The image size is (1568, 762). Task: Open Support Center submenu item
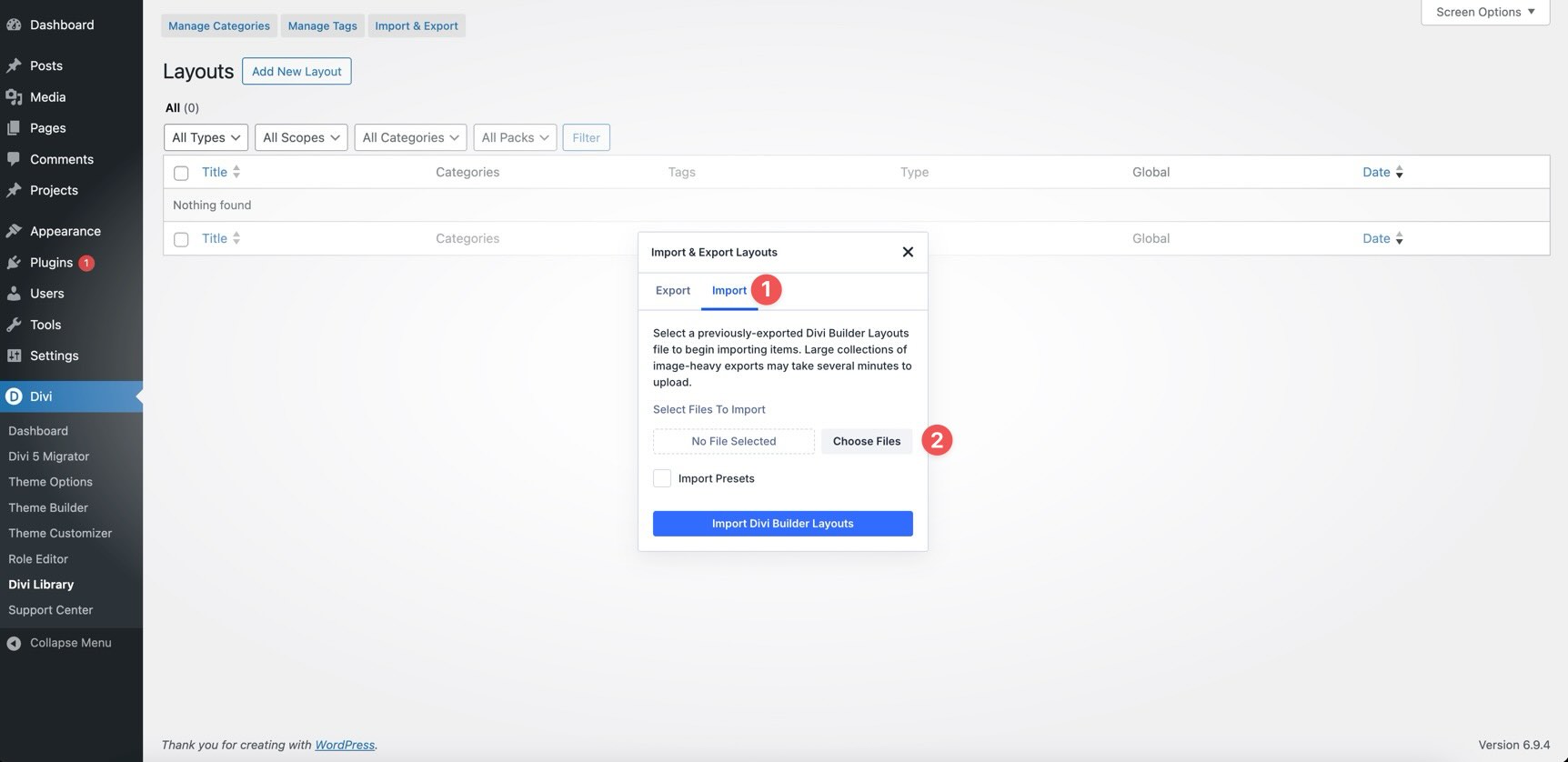51,610
